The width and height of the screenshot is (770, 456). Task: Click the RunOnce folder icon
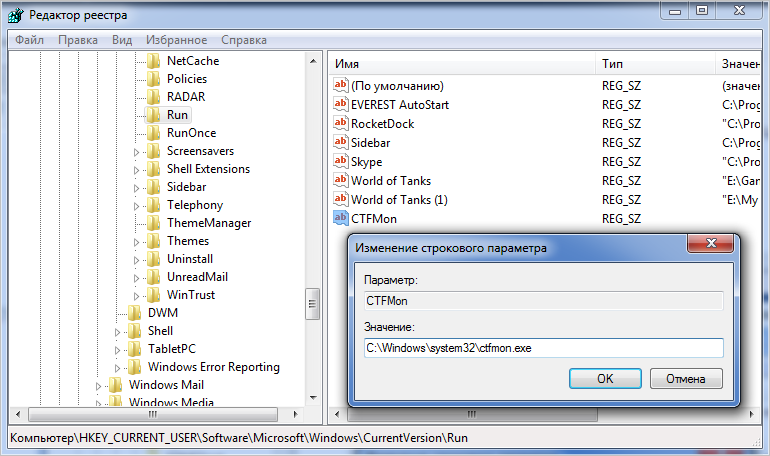pyautogui.click(x=154, y=133)
